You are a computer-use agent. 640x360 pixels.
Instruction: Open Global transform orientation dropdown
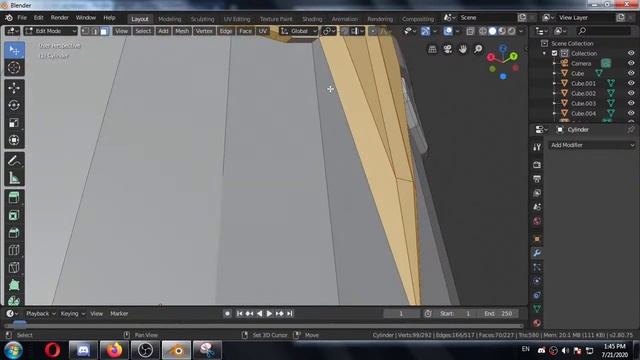coord(299,31)
